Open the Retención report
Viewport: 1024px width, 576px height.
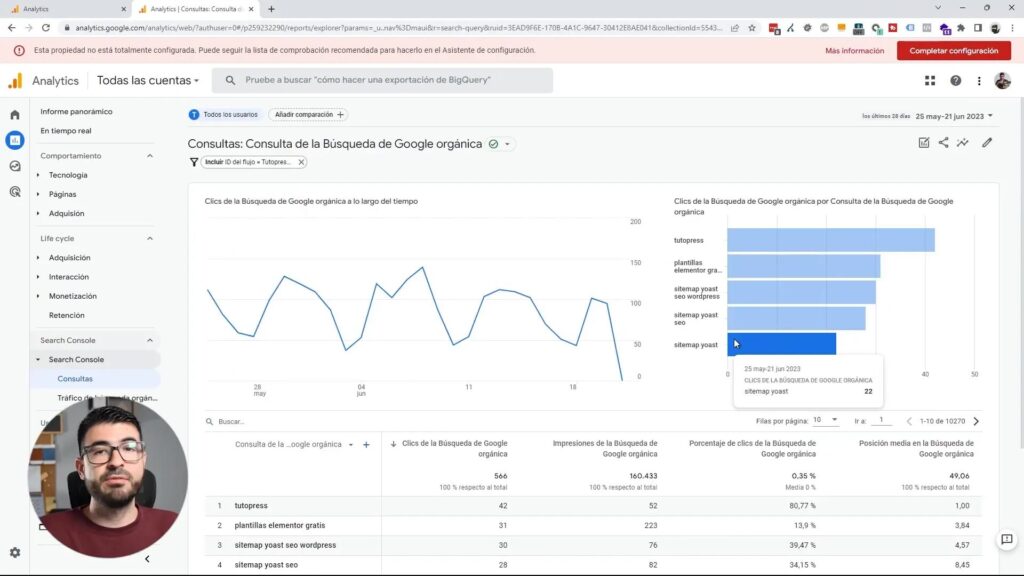(67, 315)
